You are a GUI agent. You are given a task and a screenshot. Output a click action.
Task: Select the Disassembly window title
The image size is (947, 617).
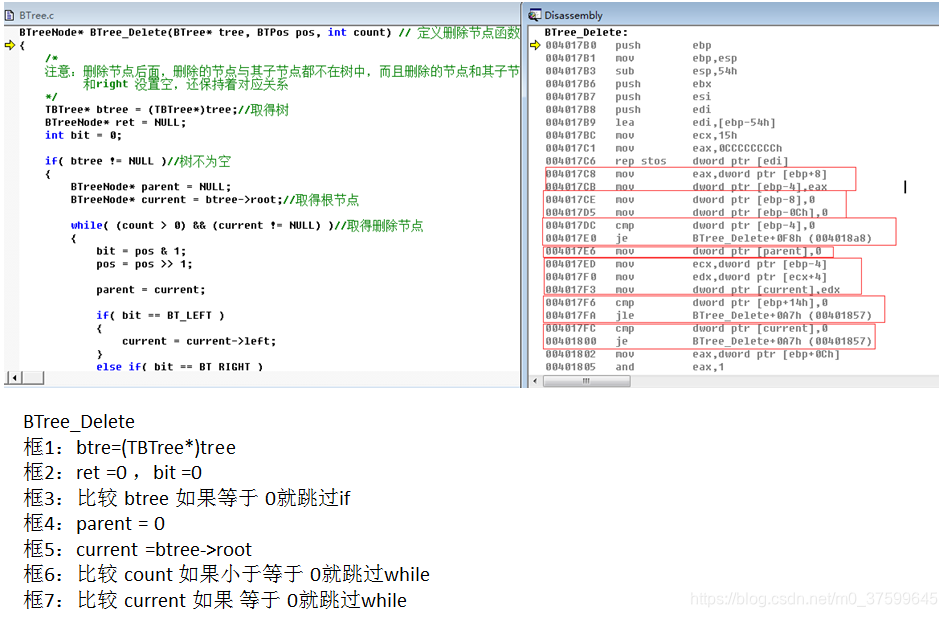tap(573, 15)
